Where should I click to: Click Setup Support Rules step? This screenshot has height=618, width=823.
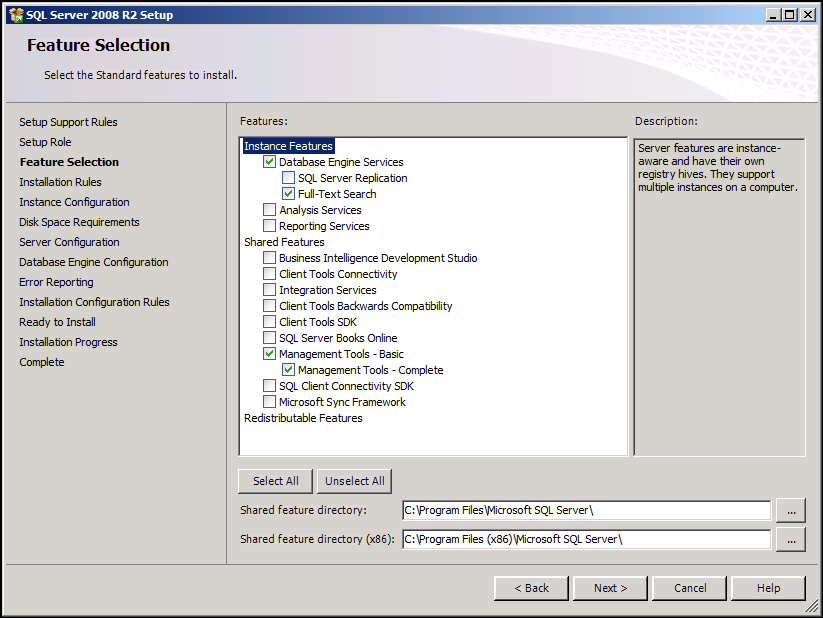coord(68,122)
